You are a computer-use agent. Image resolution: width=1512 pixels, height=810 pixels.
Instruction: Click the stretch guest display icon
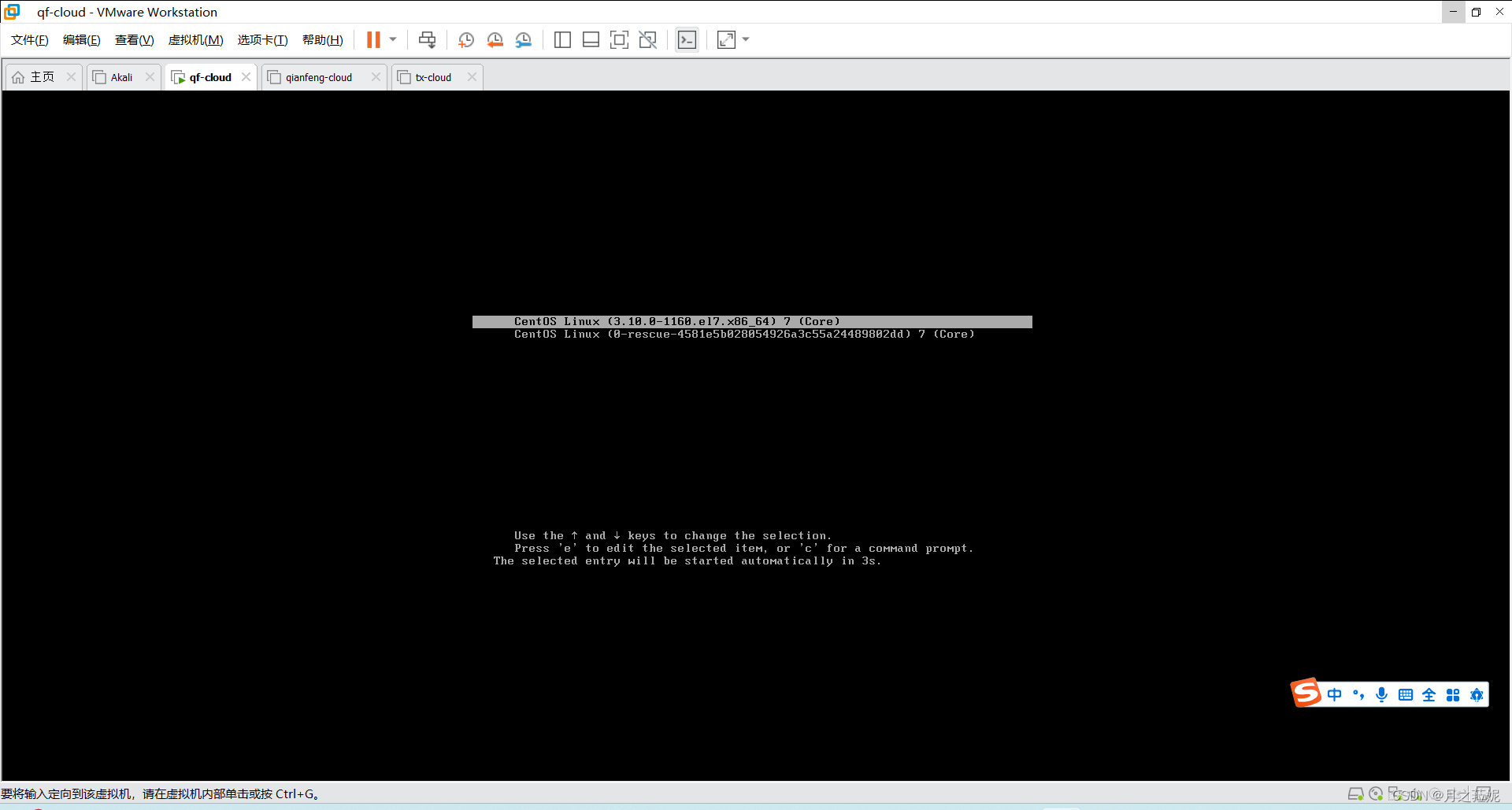[726, 39]
